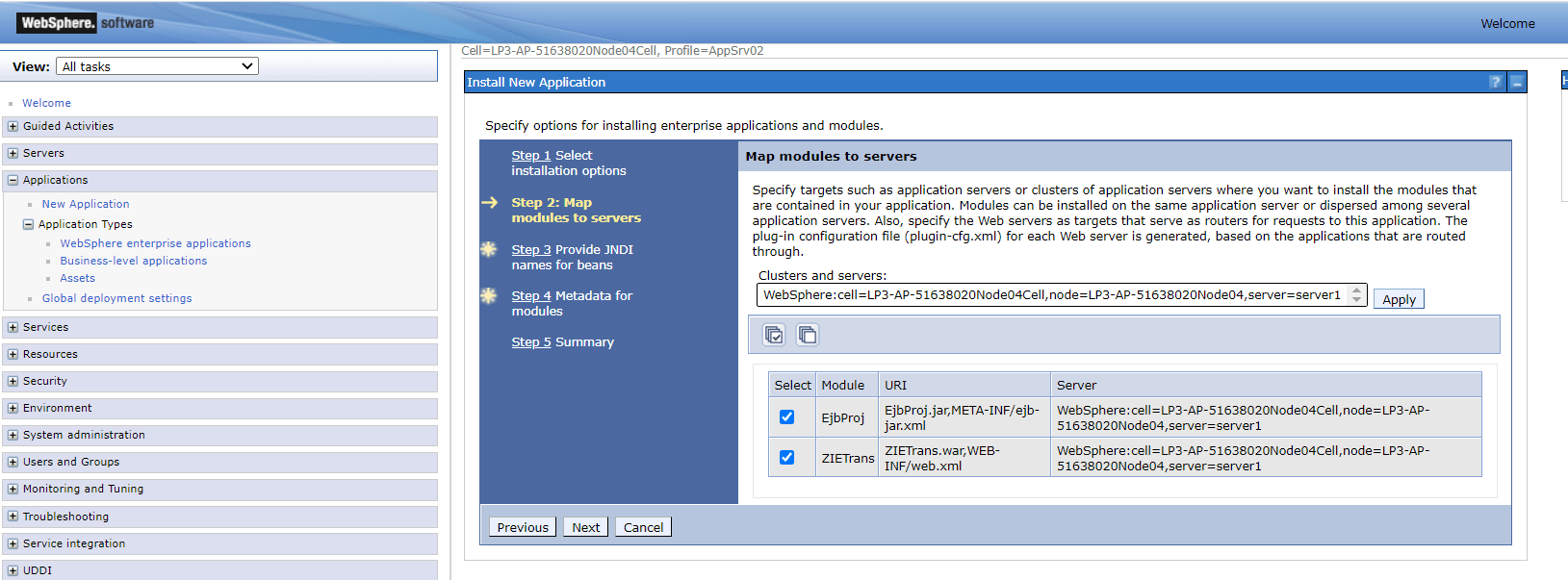
Task: Click the Deselect All modules icon
Action: pyautogui.click(x=808, y=335)
